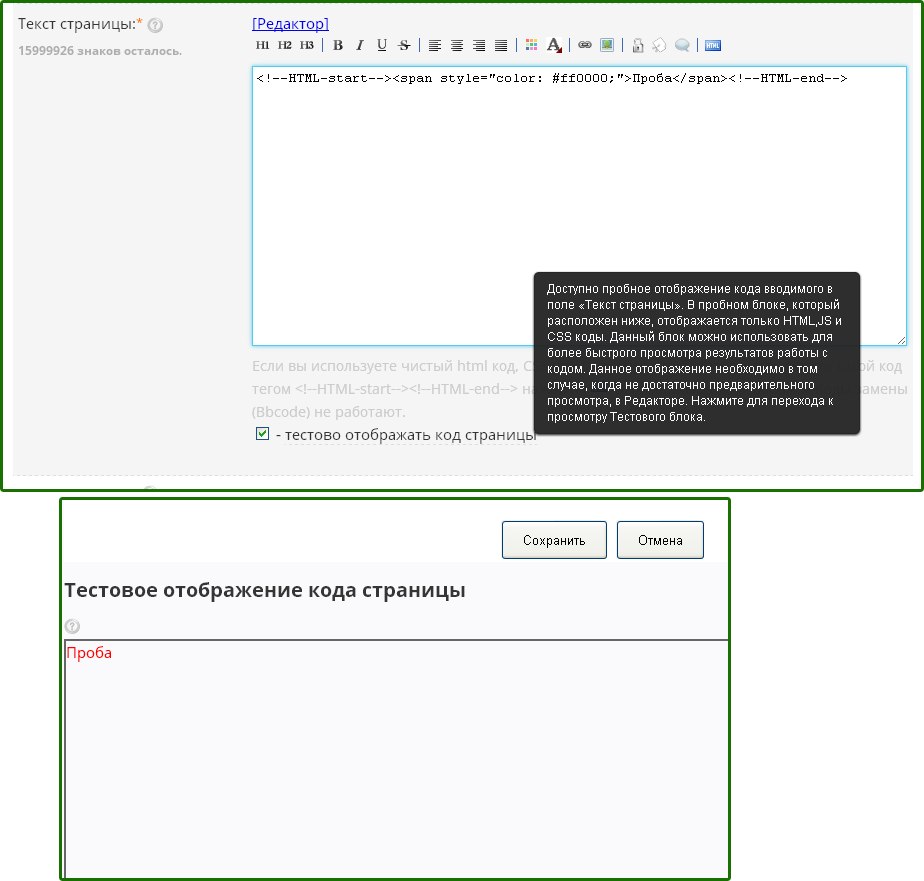Click the HTML tag toolbar icon
Image resolution: width=924 pixels, height=881 pixels.
tap(713, 45)
